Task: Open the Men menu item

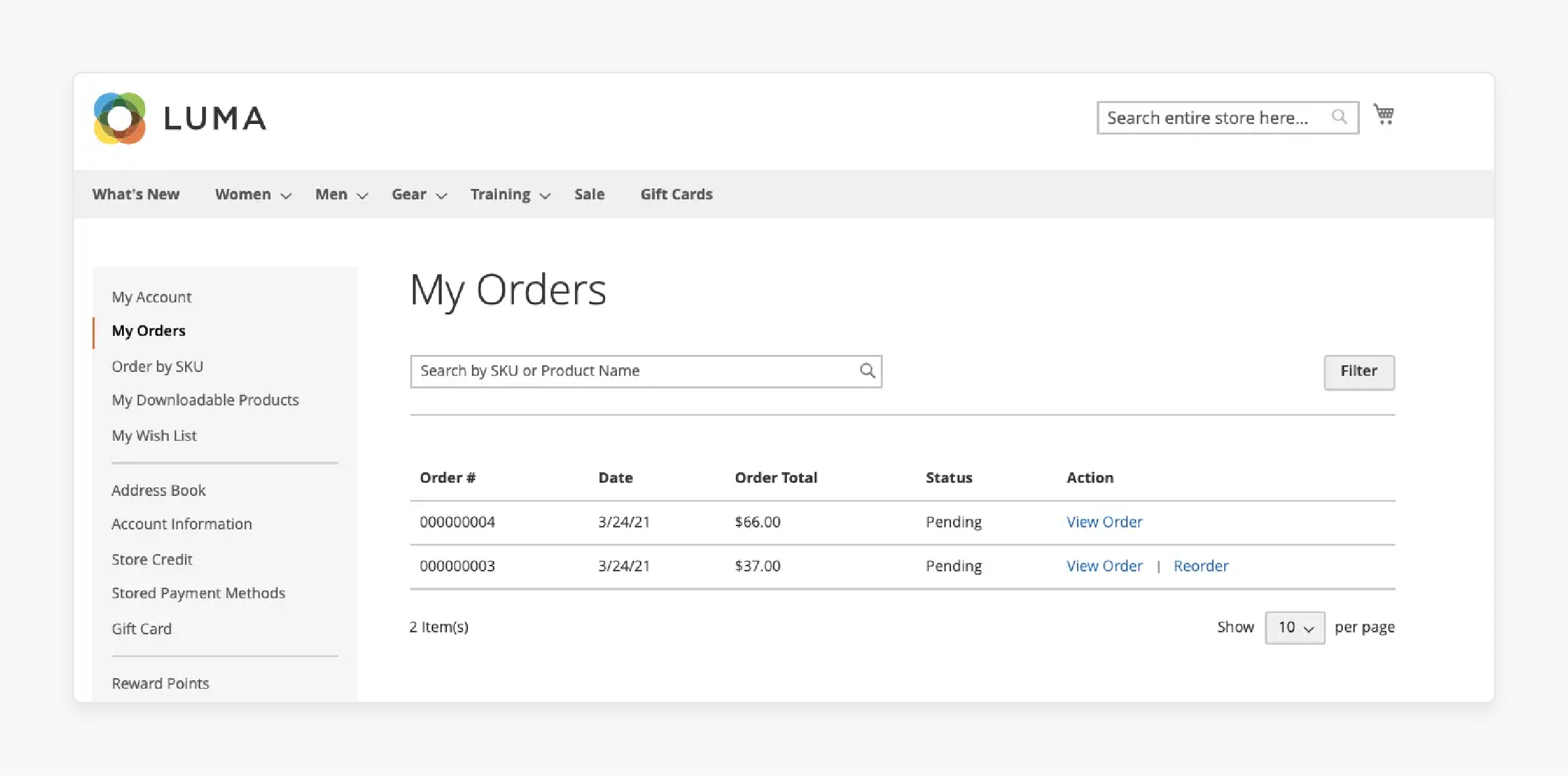Action: [x=331, y=194]
